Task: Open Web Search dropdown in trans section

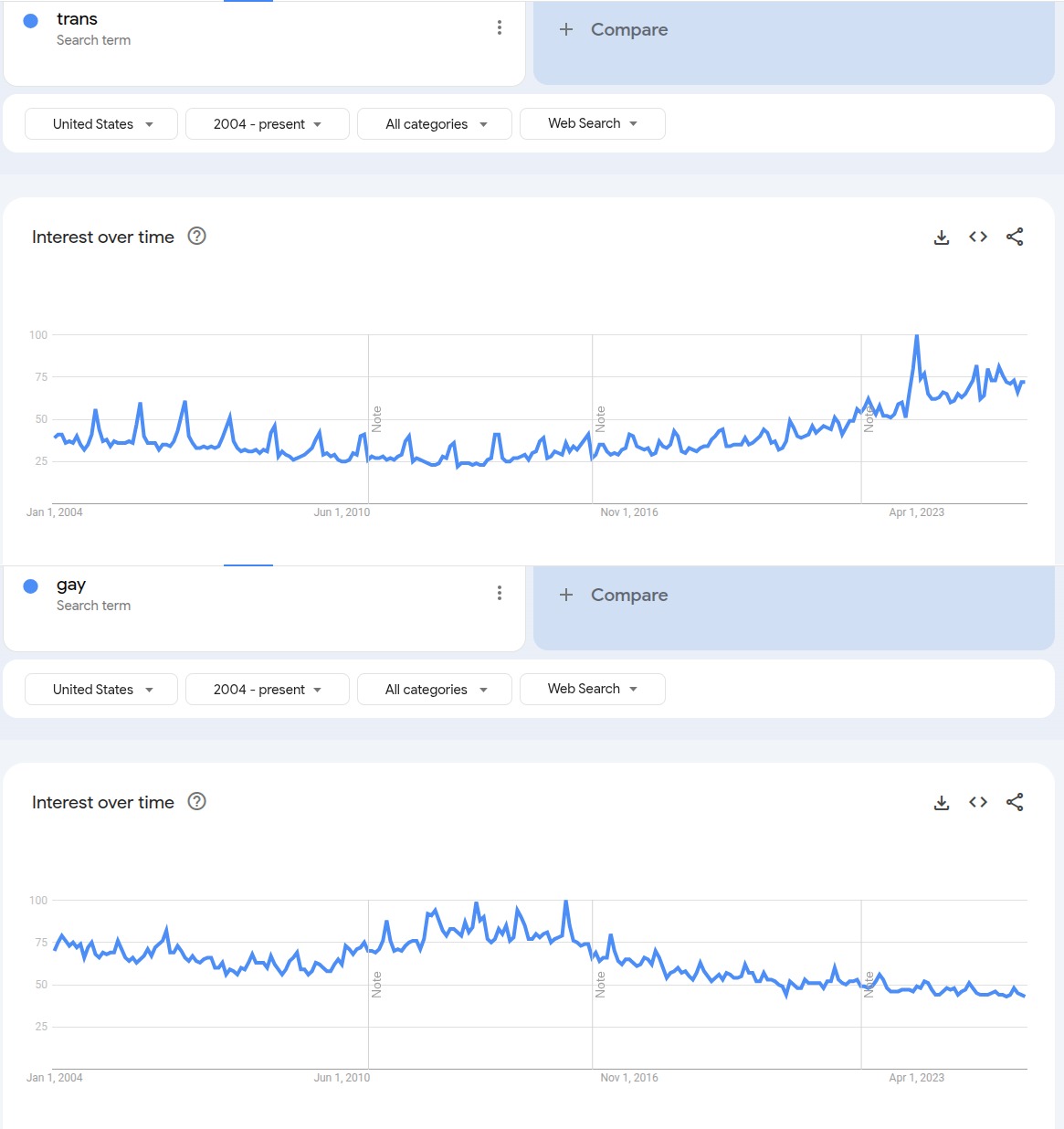Action: (592, 123)
